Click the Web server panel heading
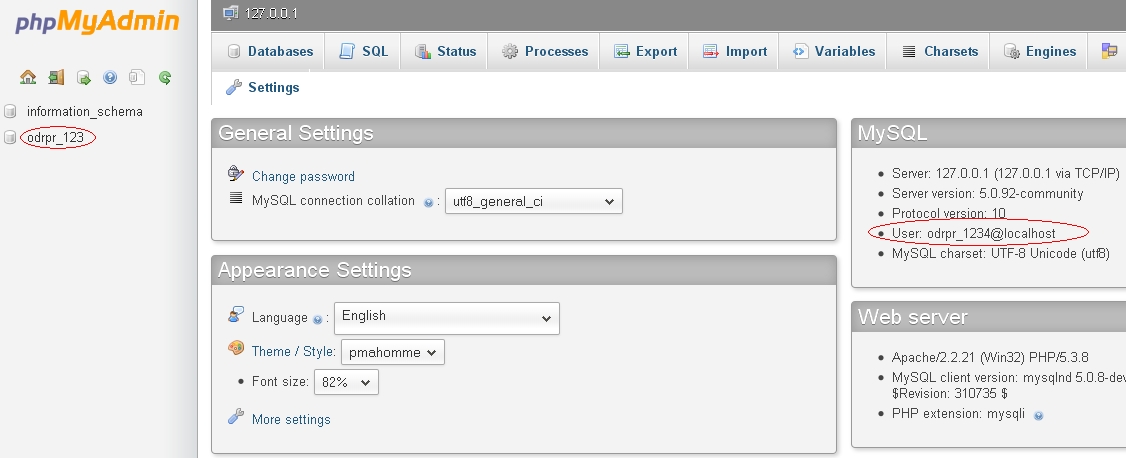Screen dimensions: 1126x458 click(913, 317)
